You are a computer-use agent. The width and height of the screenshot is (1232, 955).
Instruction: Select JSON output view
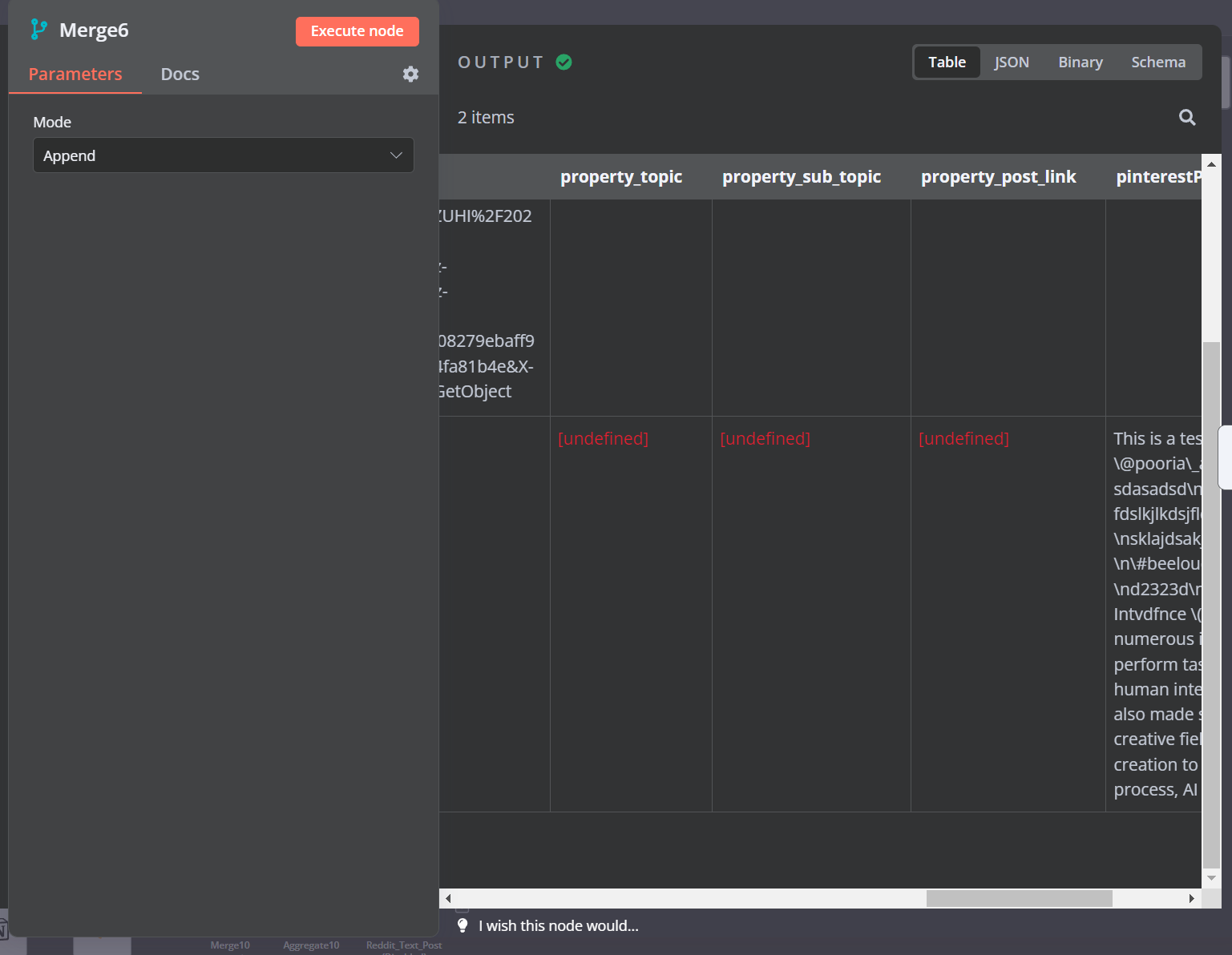(x=1012, y=62)
